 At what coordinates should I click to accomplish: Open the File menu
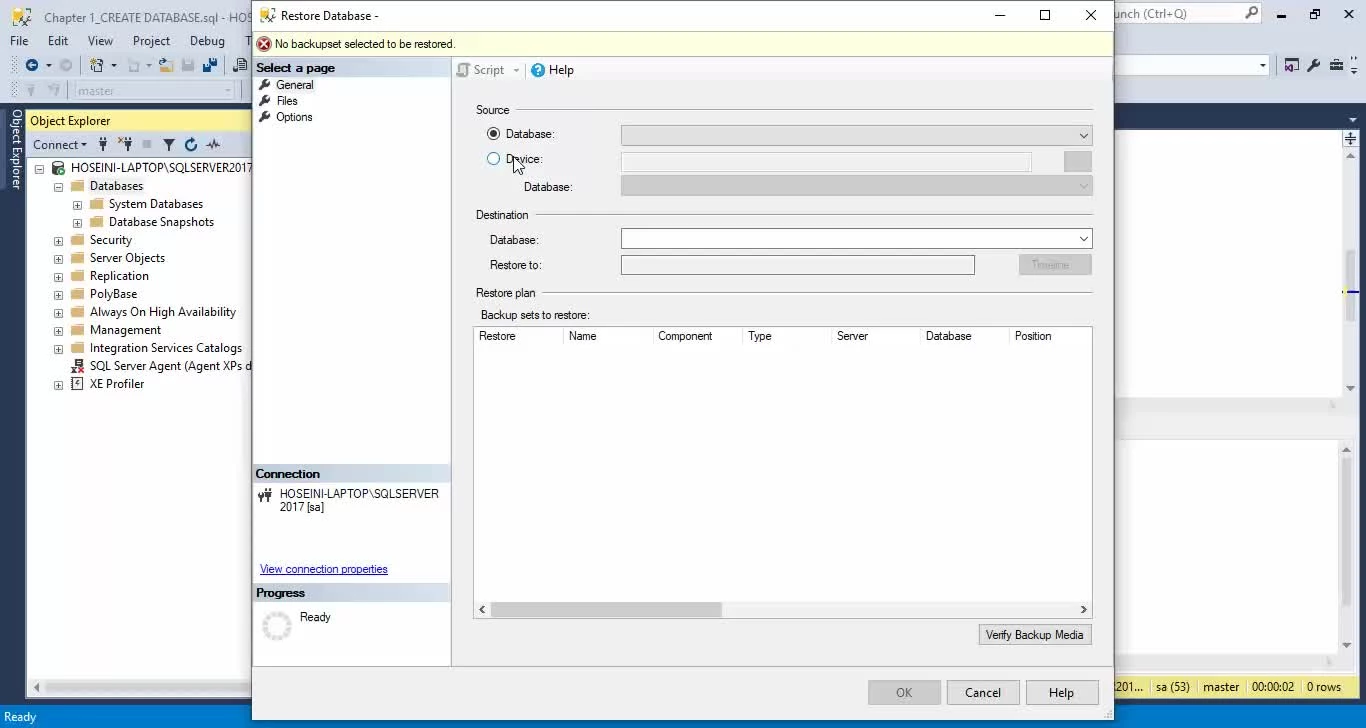(19, 41)
